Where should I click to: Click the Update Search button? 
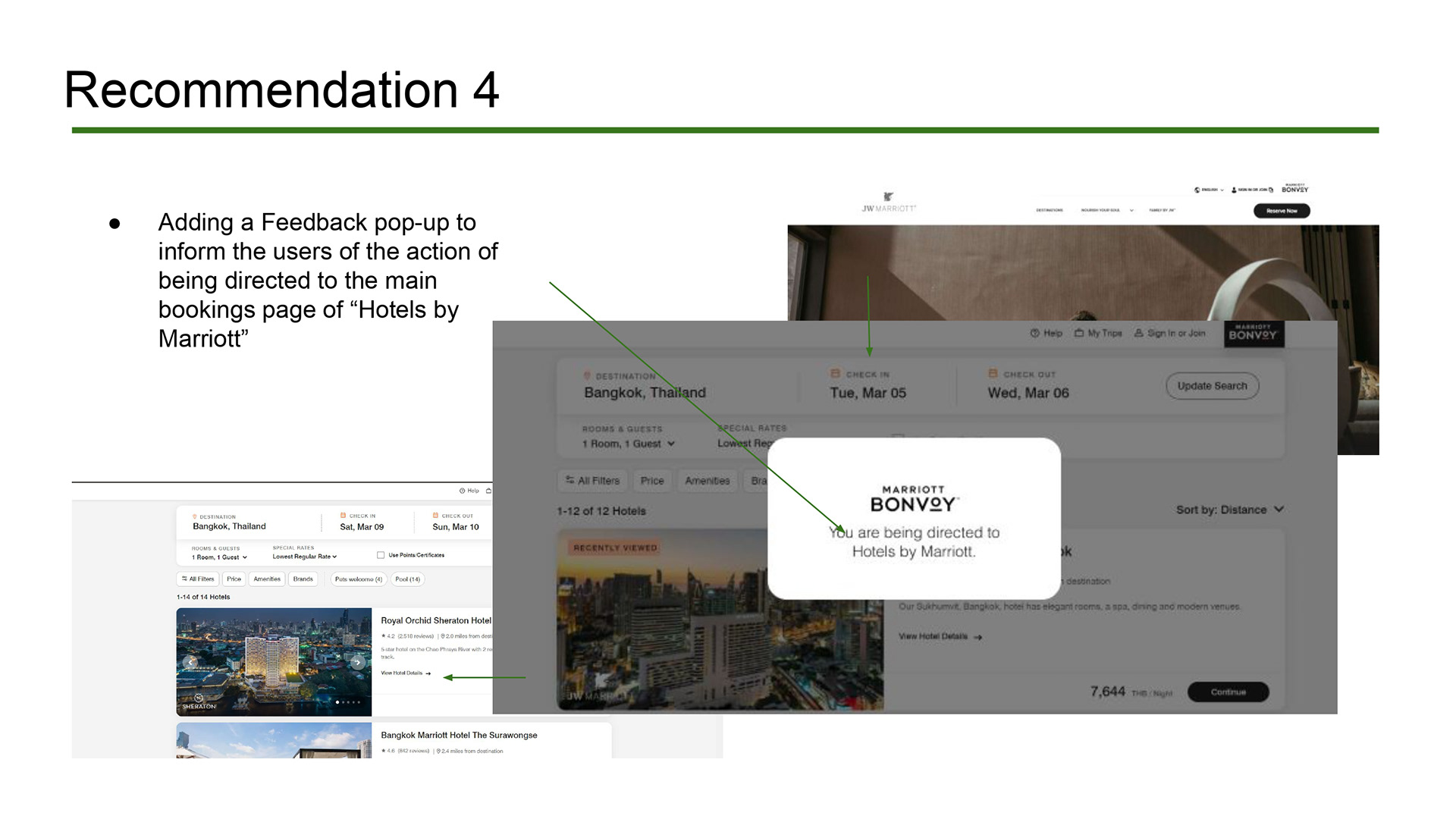1212,386
